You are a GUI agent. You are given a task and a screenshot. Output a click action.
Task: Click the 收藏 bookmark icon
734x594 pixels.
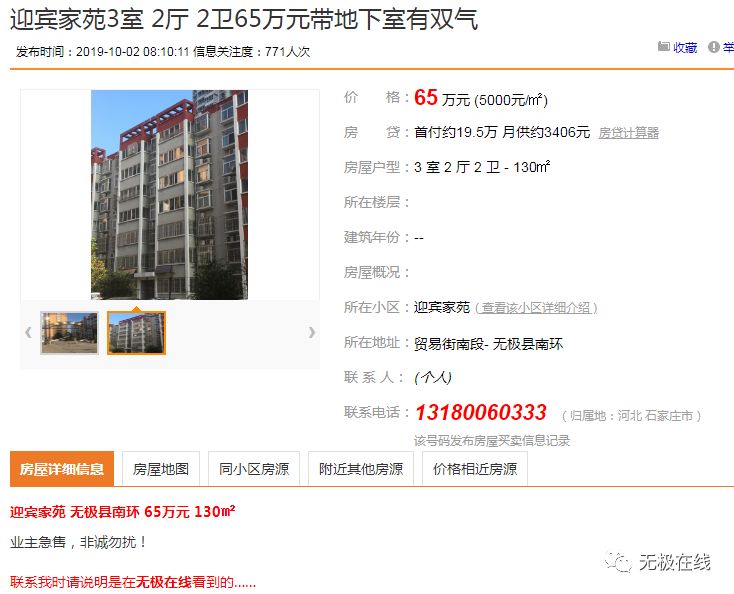click(663, 46)
